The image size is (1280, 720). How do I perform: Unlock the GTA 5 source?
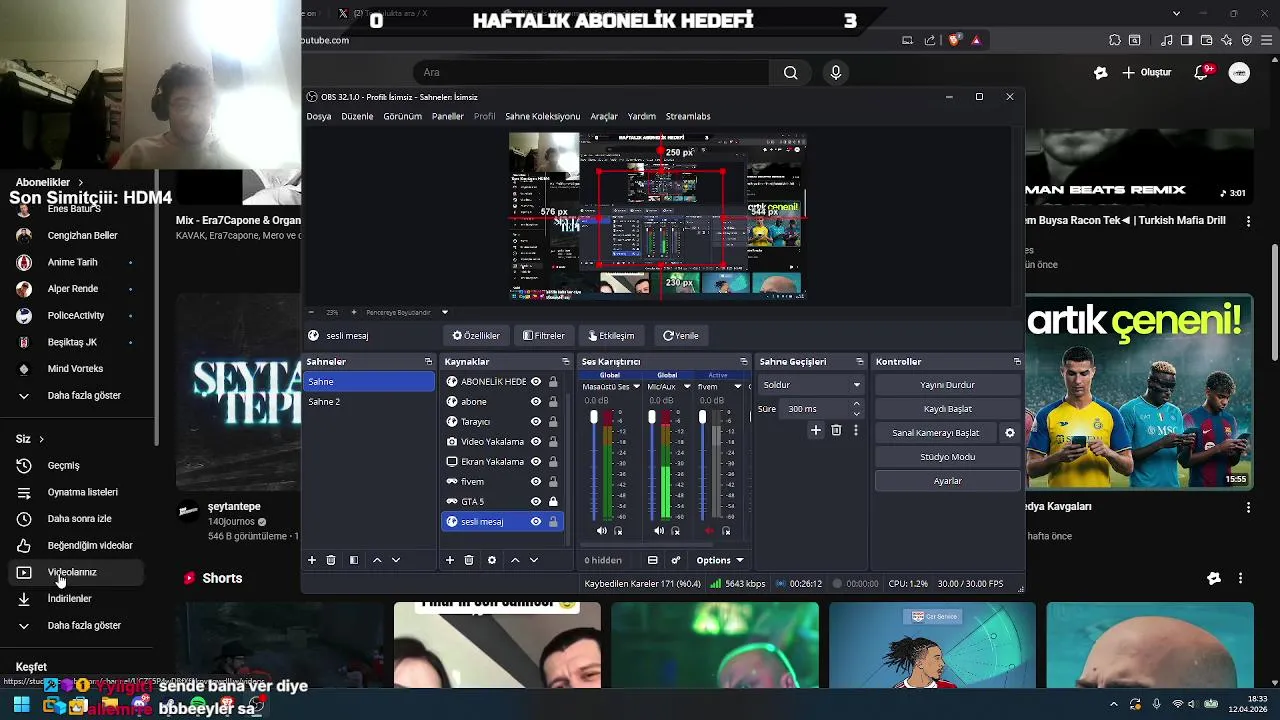[553, 502]
